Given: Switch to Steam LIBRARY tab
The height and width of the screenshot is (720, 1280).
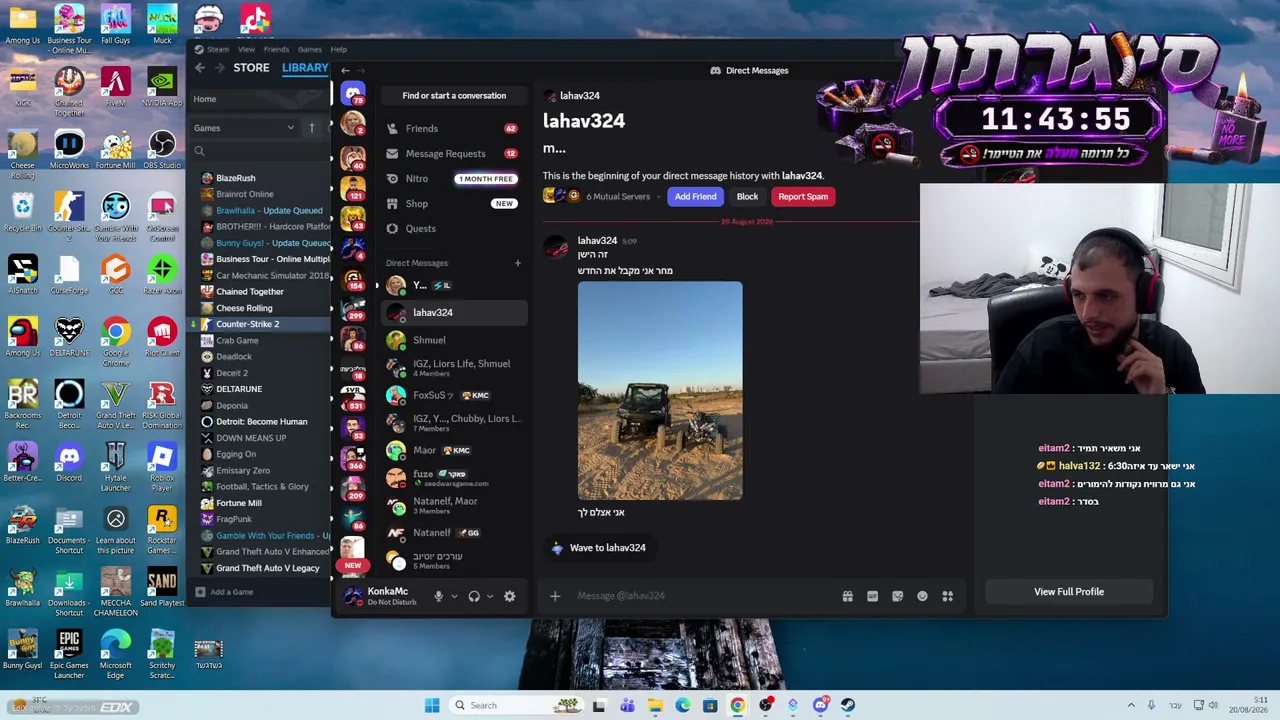Looking at the screenshot, I should point(305,68).
